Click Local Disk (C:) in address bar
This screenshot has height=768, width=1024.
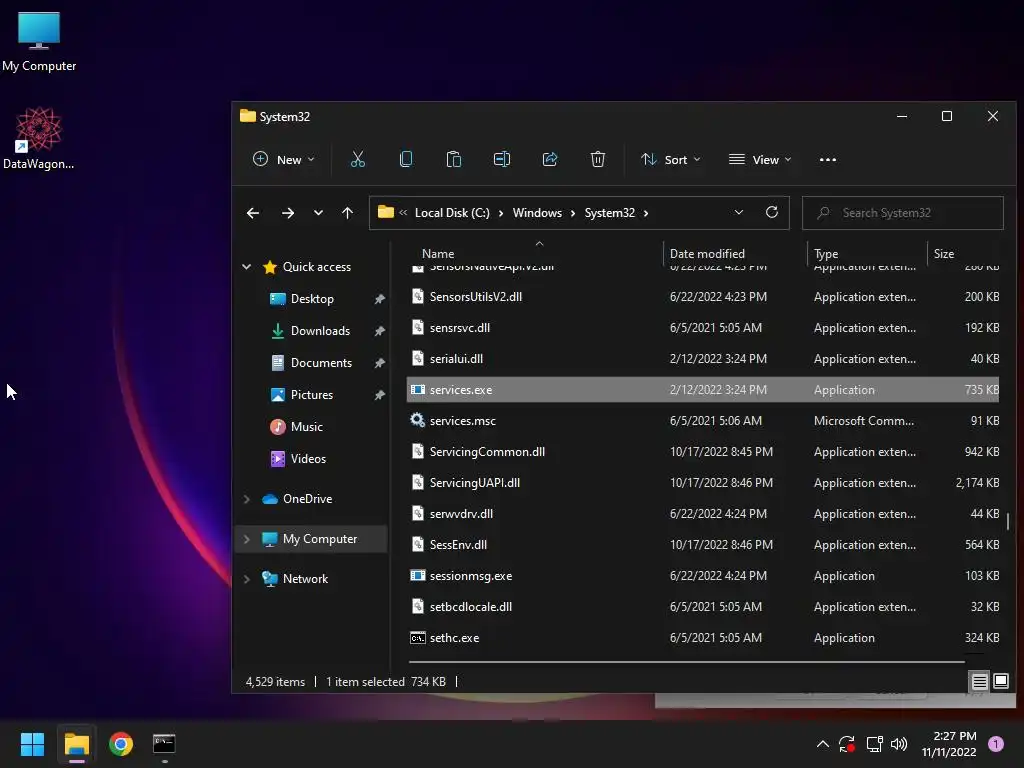452,213
